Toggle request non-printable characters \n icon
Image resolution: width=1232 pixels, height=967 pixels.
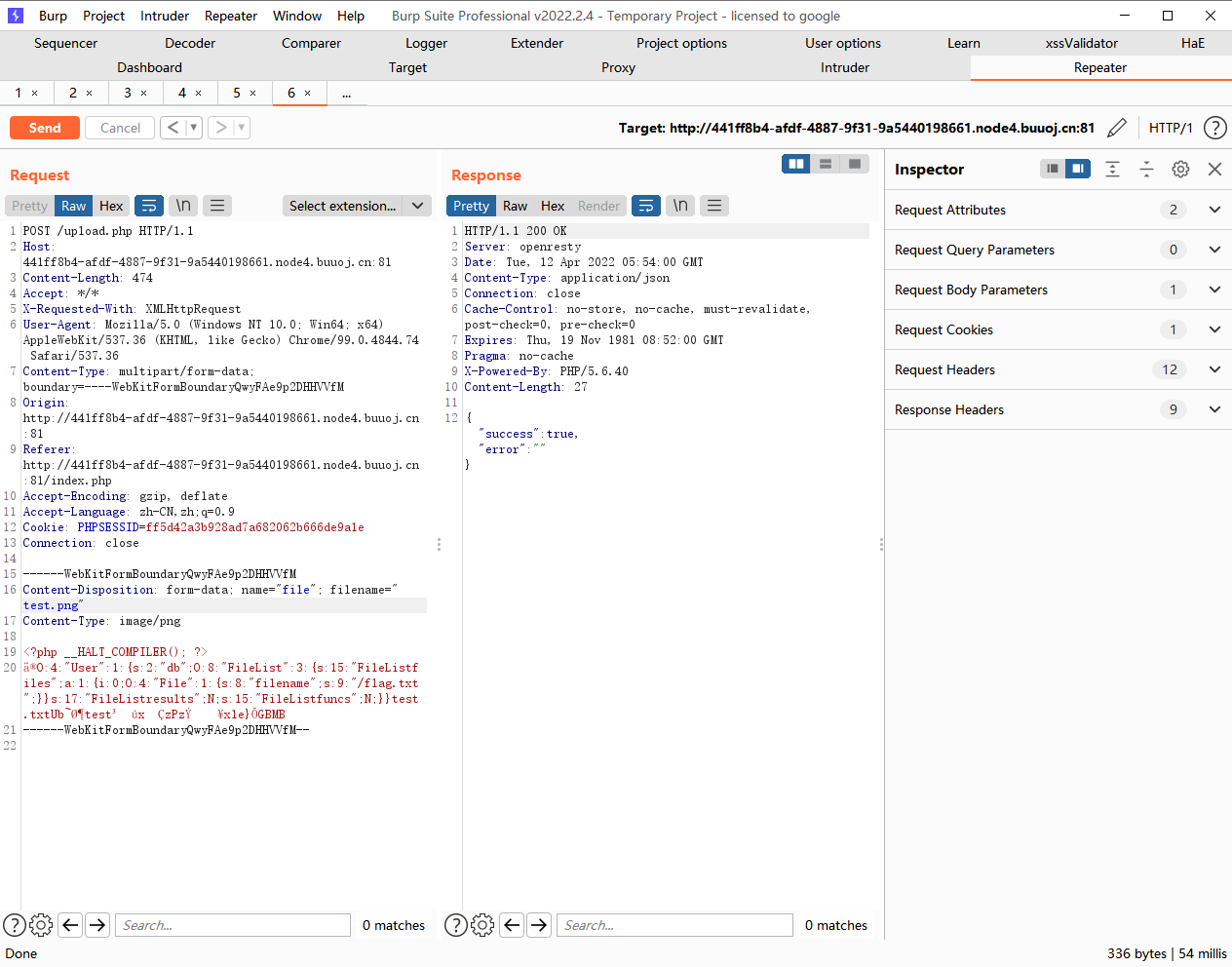[x=183, y=206]
